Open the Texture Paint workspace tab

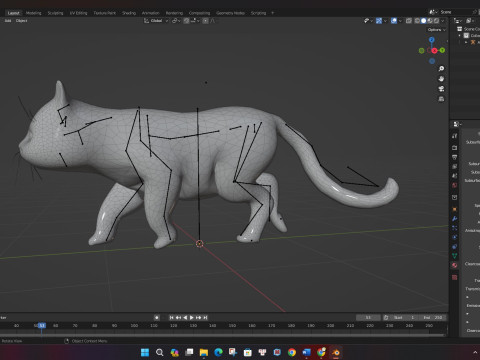104,13
